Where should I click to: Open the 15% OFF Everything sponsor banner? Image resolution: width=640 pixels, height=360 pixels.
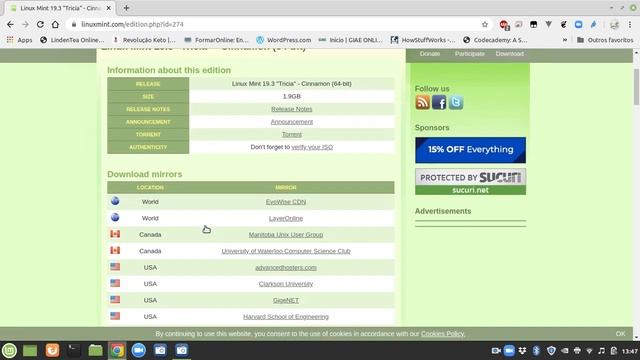pos(470,150)
